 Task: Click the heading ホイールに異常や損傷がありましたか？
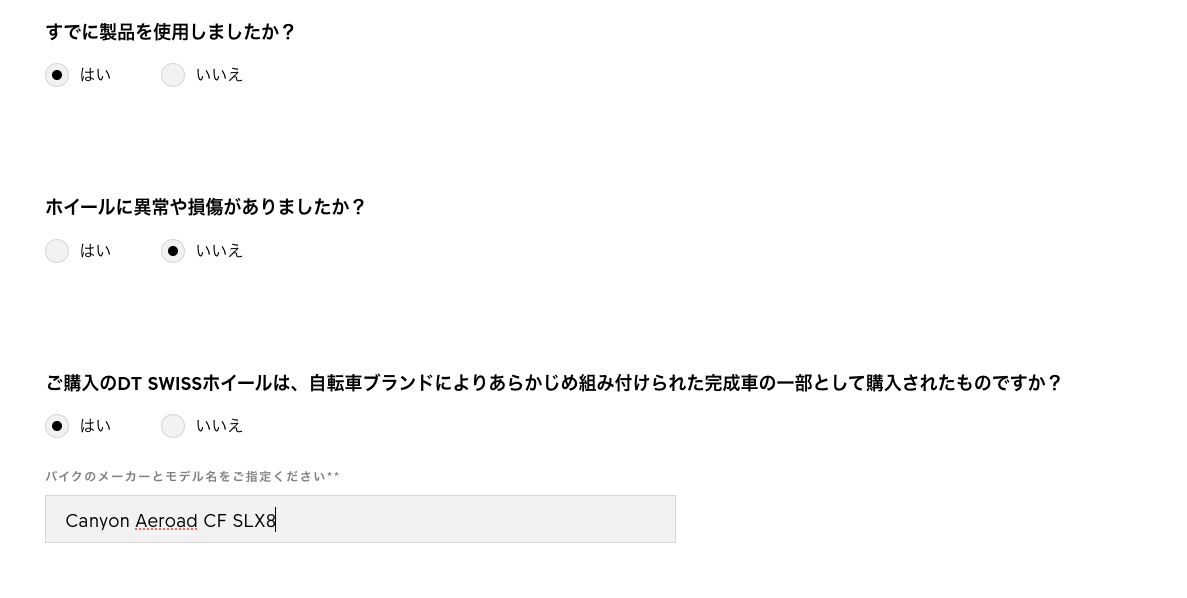[x=206, y=207]
